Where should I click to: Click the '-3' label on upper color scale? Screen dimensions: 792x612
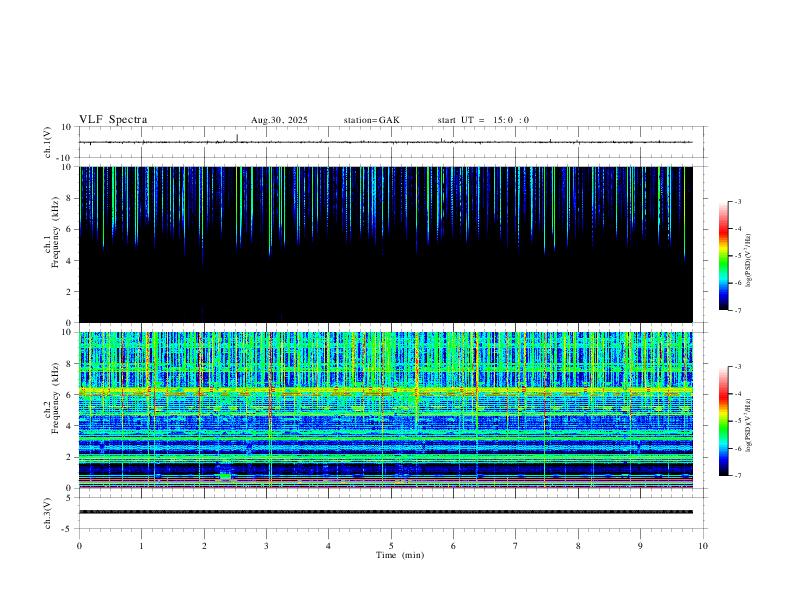pyautogui.click(x=737, y=201)
